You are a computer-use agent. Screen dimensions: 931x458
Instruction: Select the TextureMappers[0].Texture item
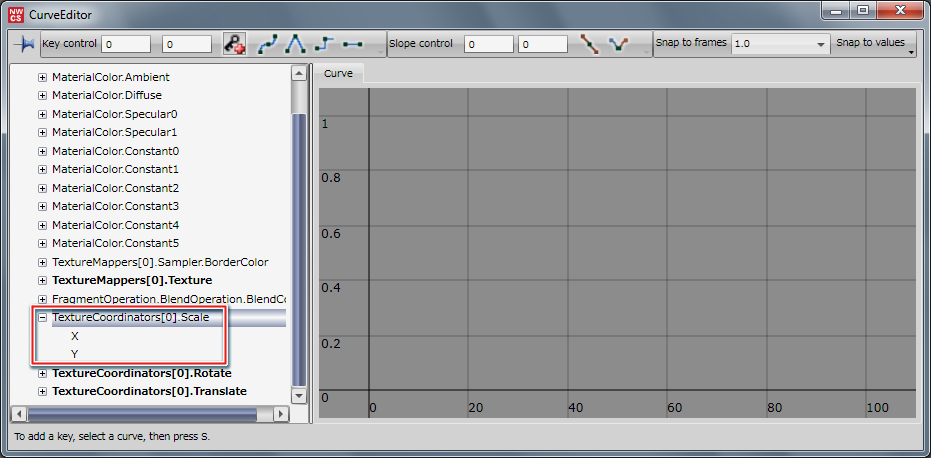[x=131, y=280]
